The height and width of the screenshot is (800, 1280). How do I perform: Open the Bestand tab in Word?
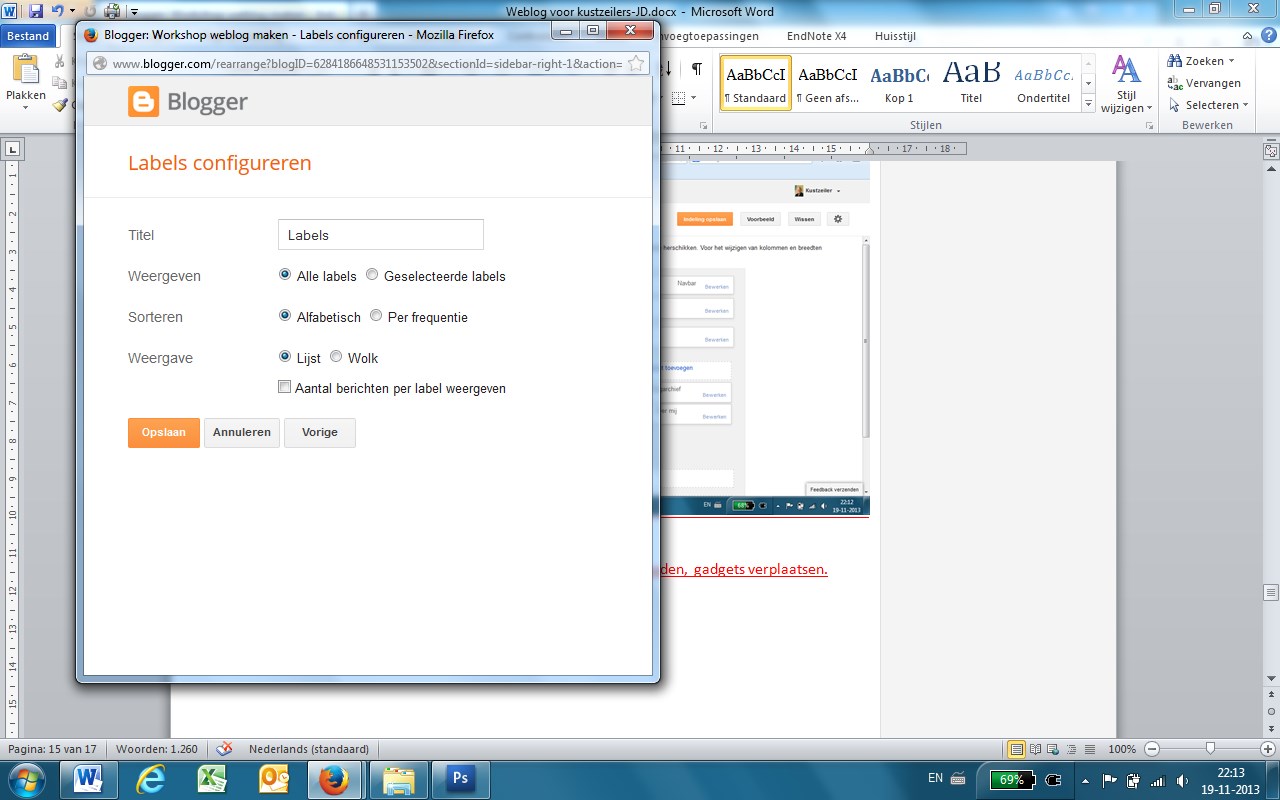point(28,36)
